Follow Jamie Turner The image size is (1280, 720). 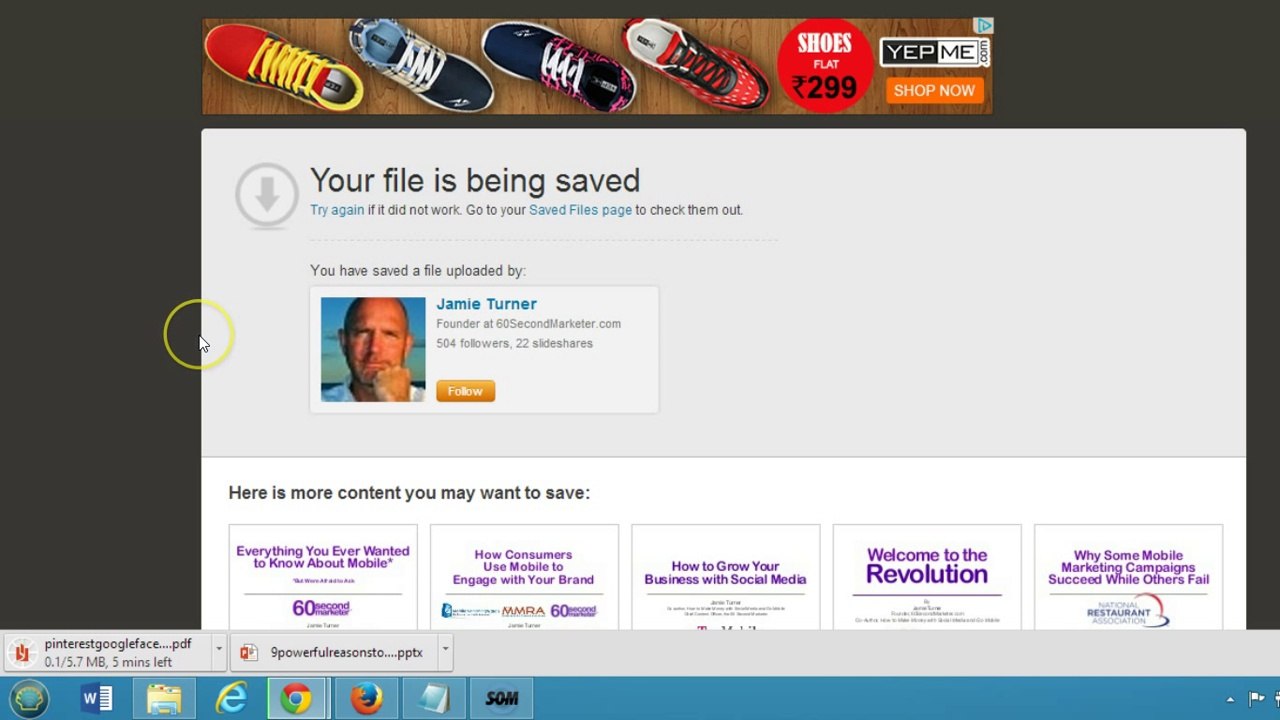click(465, 391)
